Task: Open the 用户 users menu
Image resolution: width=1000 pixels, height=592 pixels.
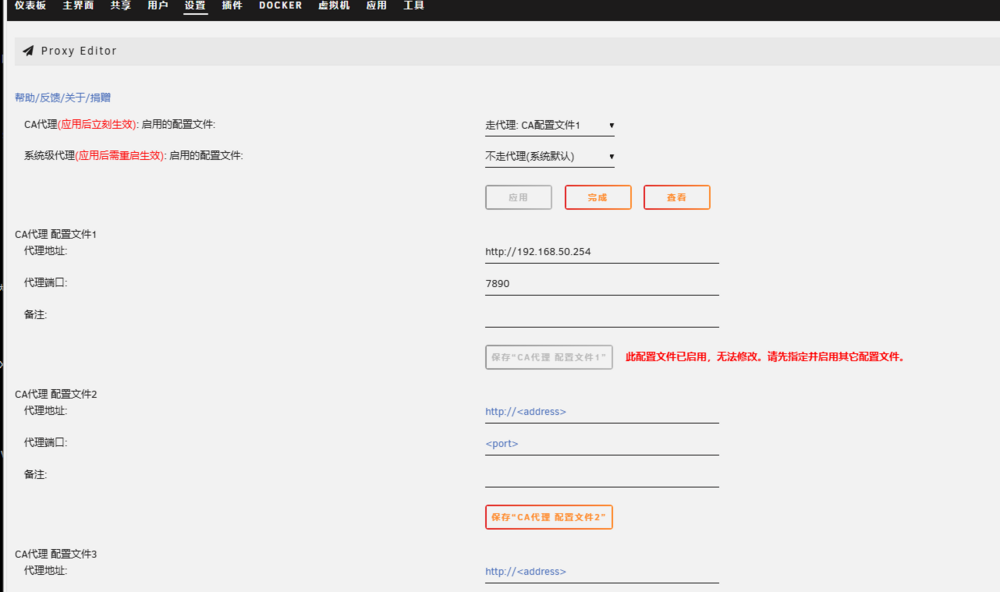Action: tap(158, 6)
